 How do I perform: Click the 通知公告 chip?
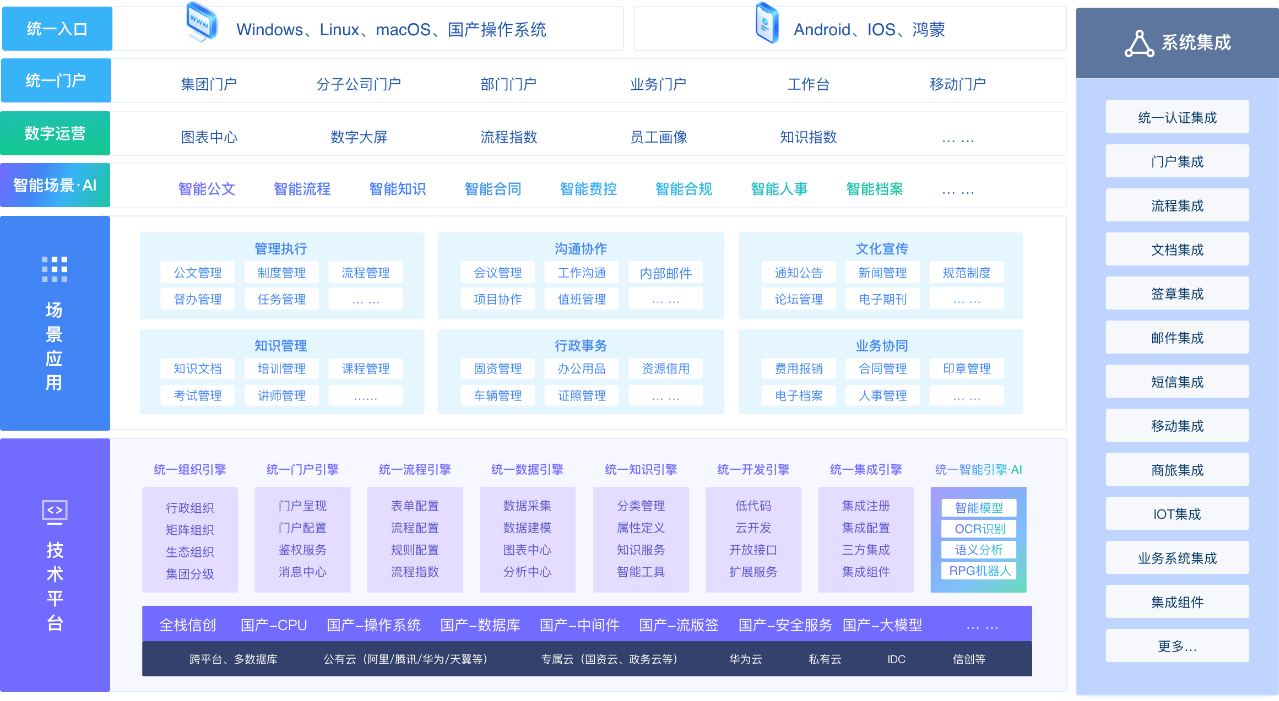click(x=798, y=272)
